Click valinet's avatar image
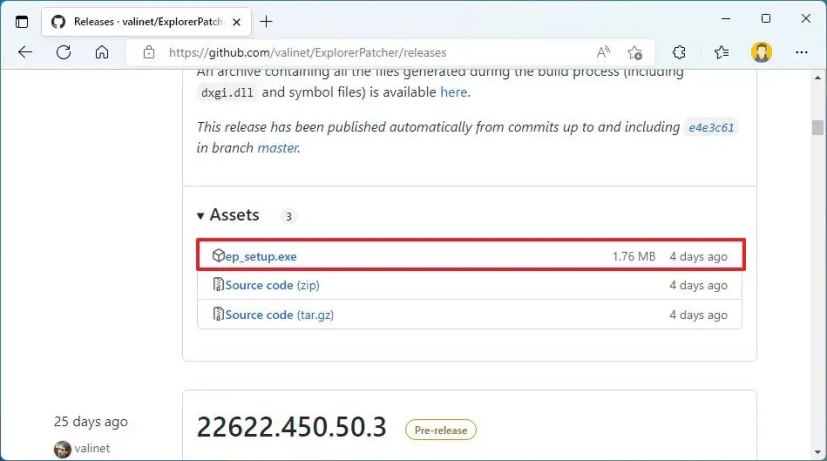This screenshot has height=461, width=827. click(x=62, y=449)
